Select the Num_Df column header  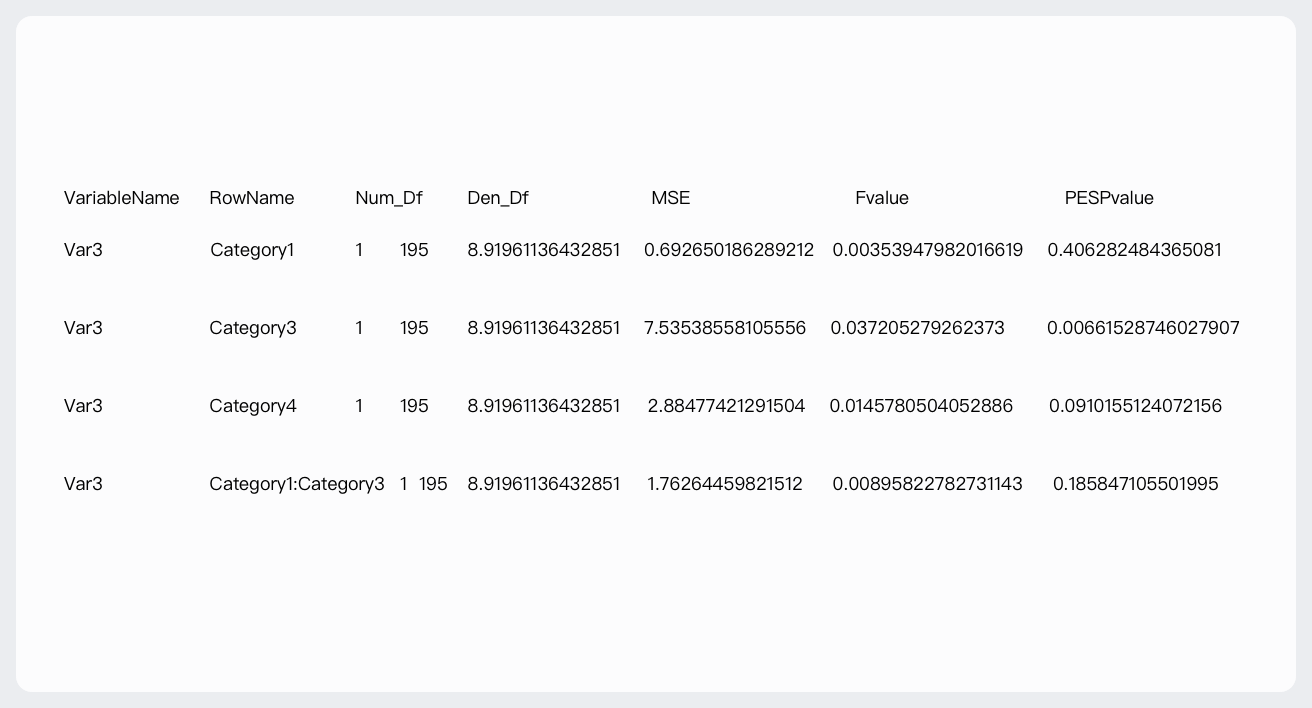[388, 198]
